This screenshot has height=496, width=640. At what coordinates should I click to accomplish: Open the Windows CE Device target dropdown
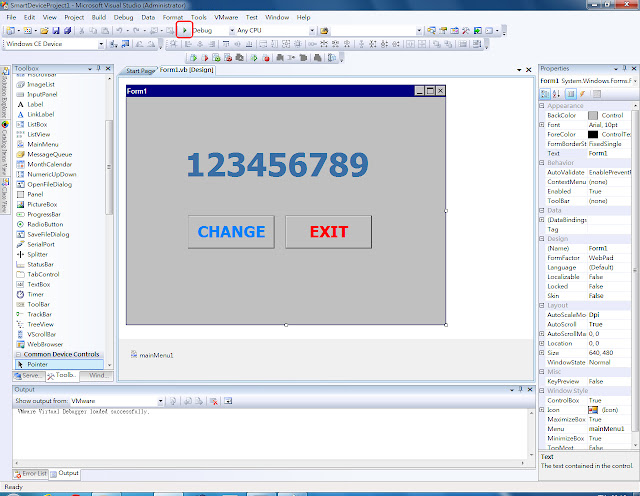click(101, 44)
